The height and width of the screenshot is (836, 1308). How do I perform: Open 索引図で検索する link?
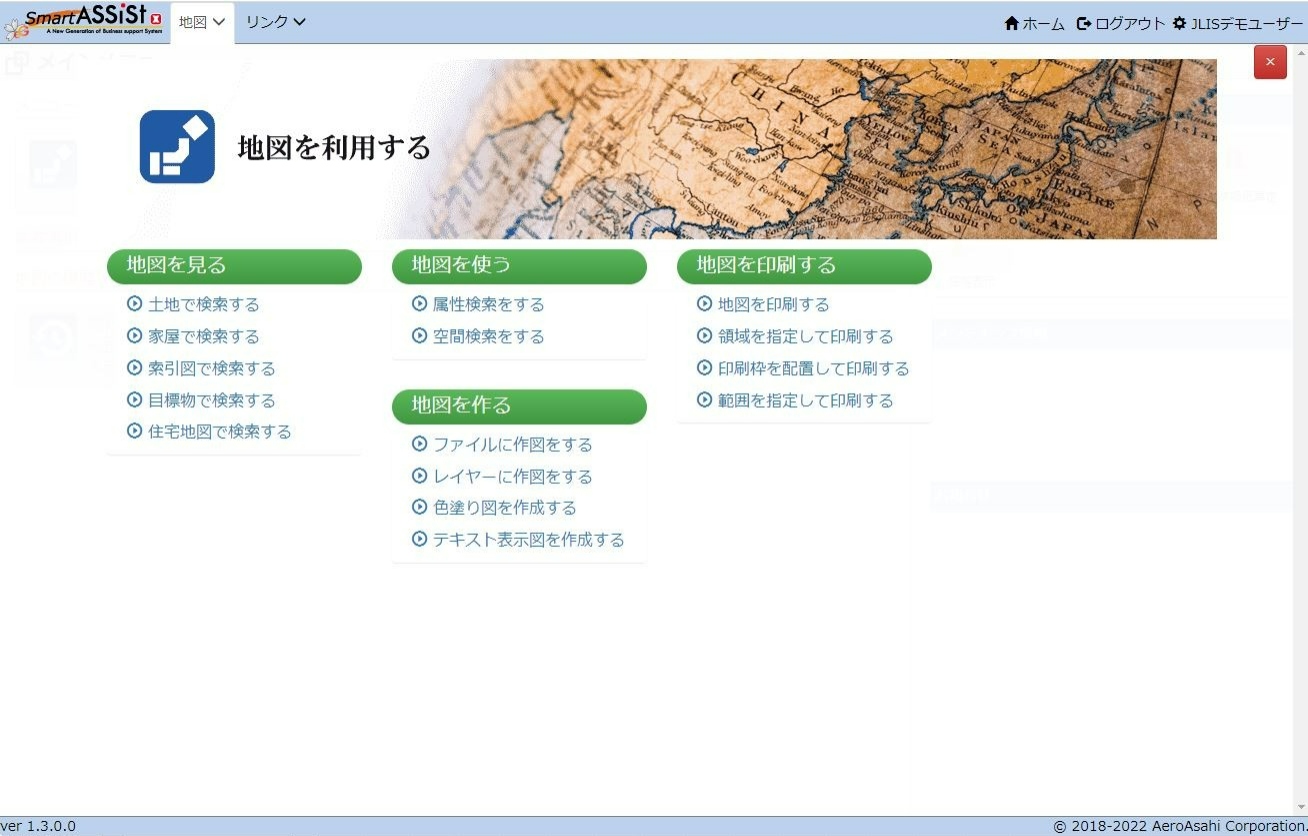211,368
